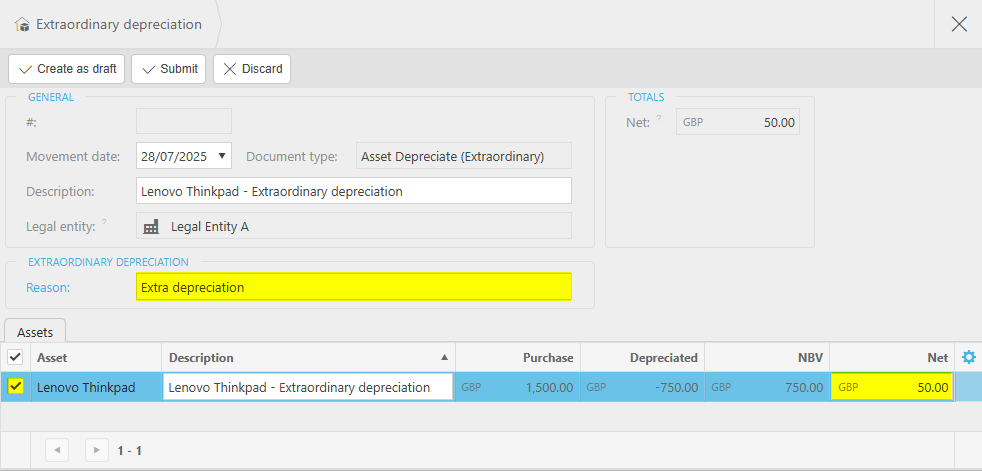Click the Extraordinary depreciation asset icon in breadcrumb
This screenshot has width=982, height=471.
coord(22,24)
